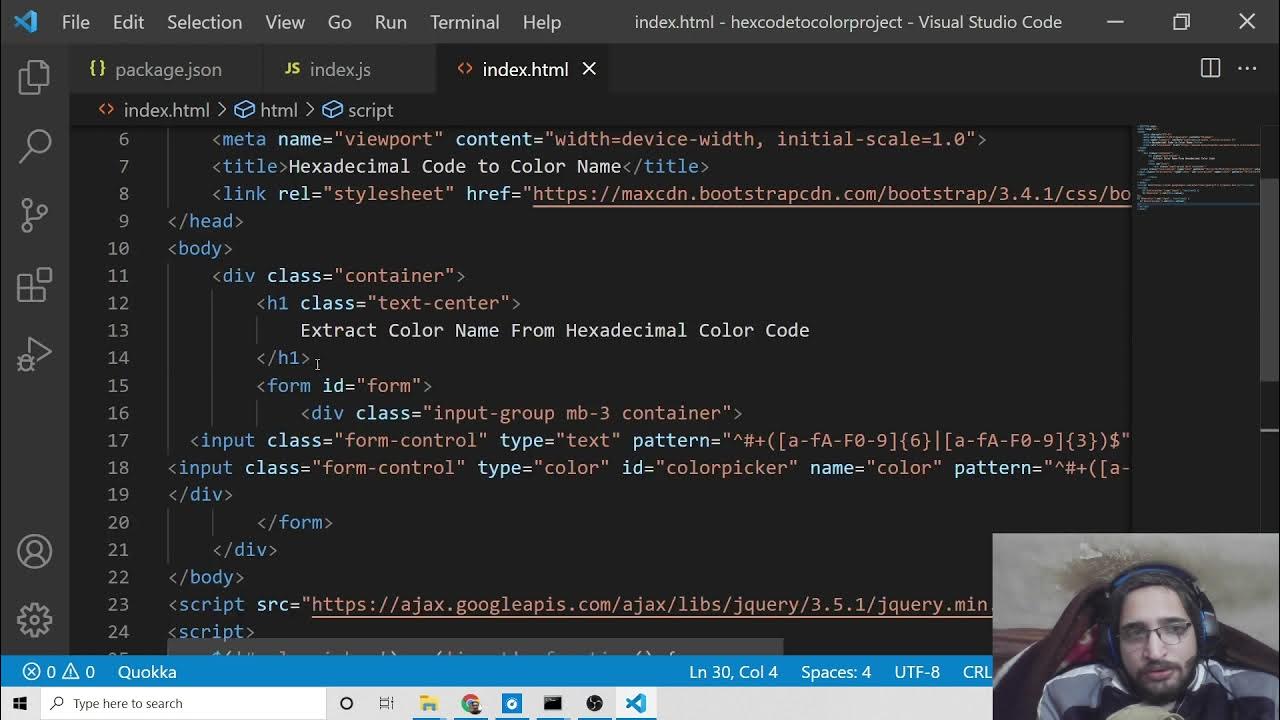Screen dimensions: 1280x720
Task: Click the Windows taskbar search box
Action: (x=185, y=703)
